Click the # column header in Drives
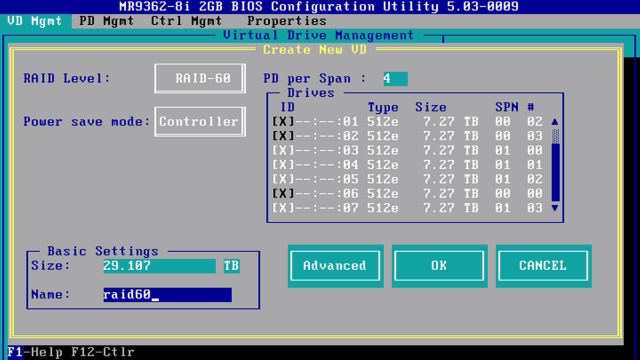The width and height of the screenshot is (640, 360). tap(531, 107)
